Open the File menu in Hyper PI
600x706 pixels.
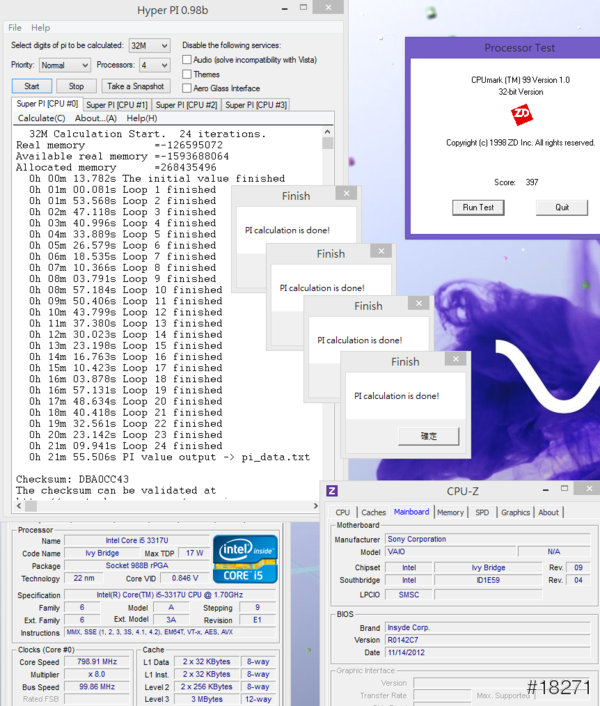coord(15,28)
